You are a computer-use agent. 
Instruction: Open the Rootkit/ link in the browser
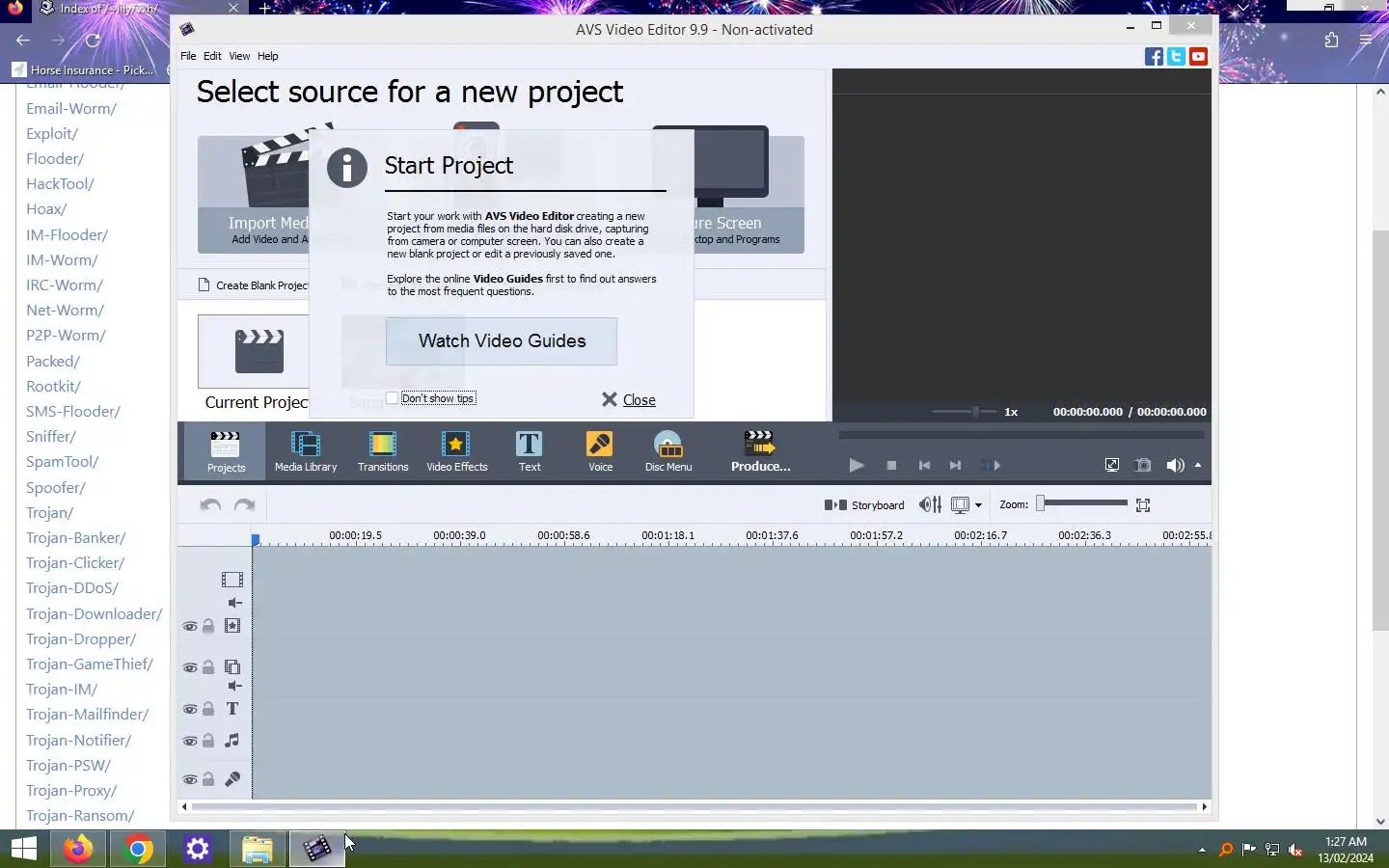[x=53, y=386]
